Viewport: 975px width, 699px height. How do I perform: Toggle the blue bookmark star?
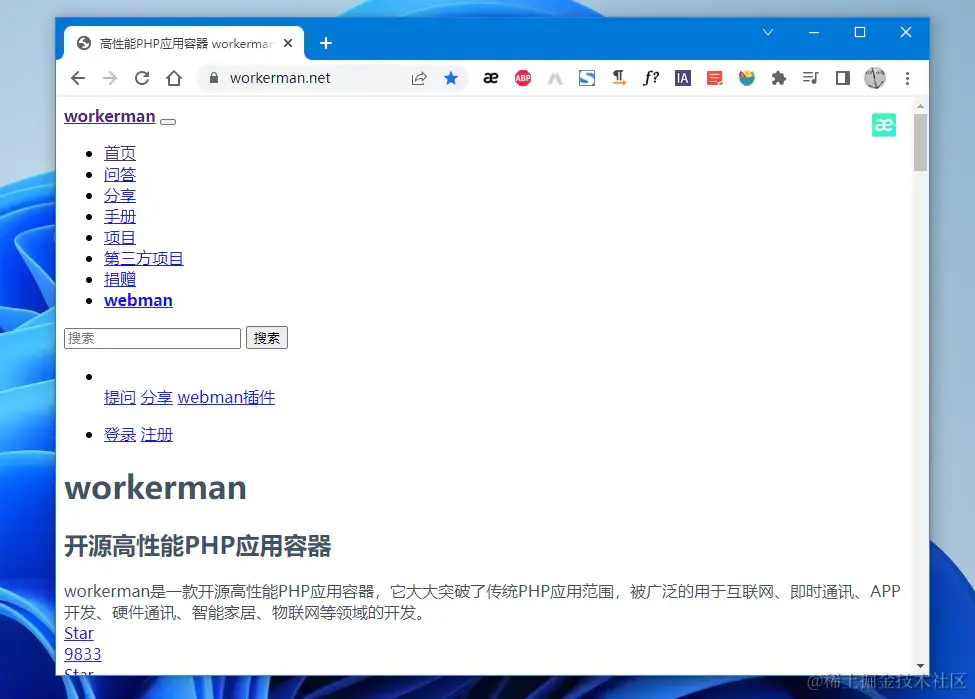[x=451, y=78]
